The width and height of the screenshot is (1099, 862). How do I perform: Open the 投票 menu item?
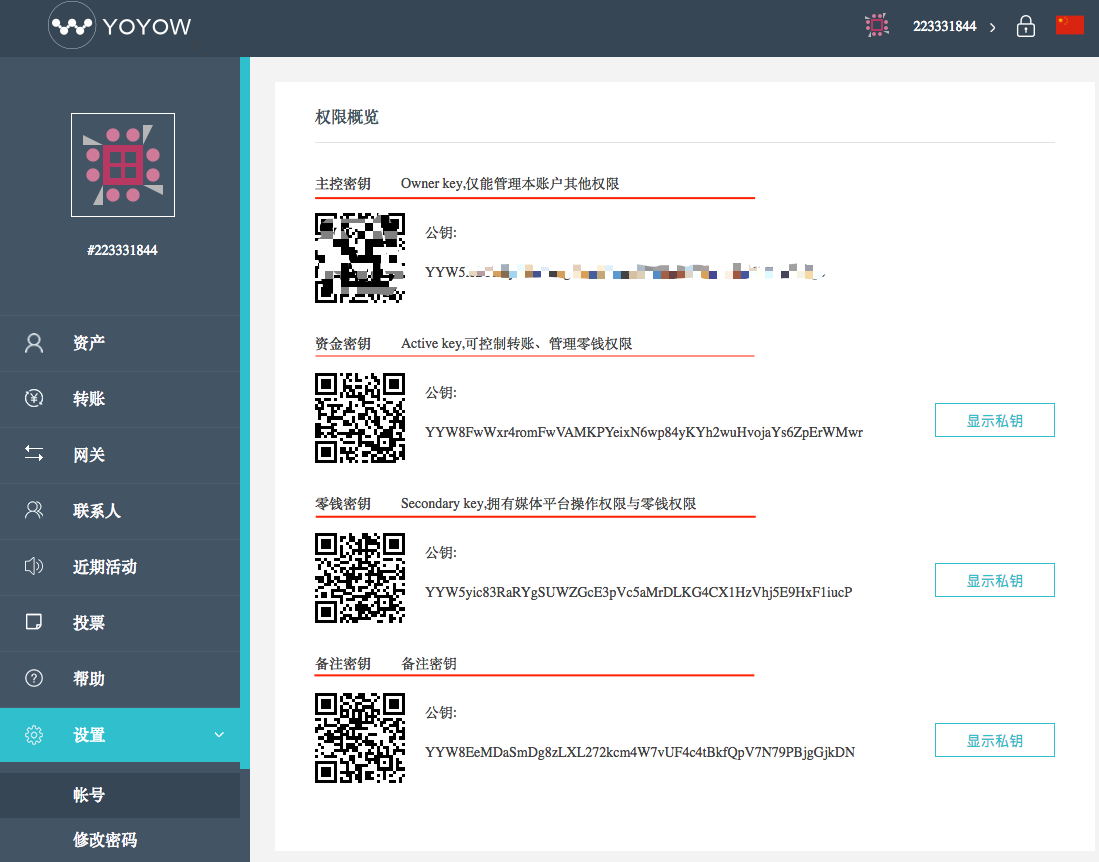pyautogui.click(x=120, y=623)
